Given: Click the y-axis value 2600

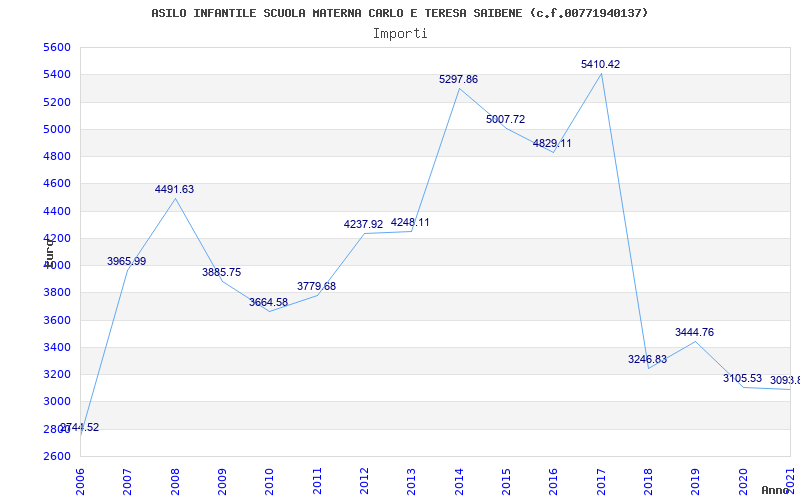Looking at the screenshot, I should pyautogui.click(x=57, y=456).
